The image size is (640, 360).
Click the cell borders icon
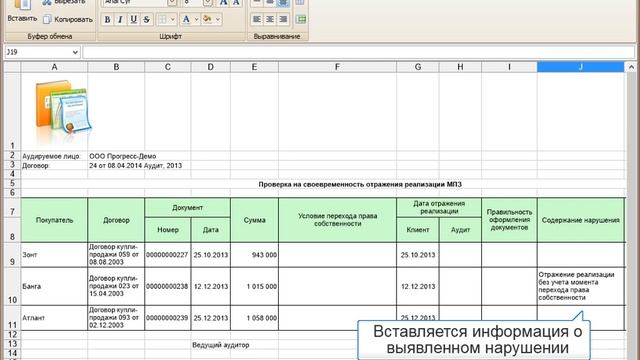click(162, 19)
